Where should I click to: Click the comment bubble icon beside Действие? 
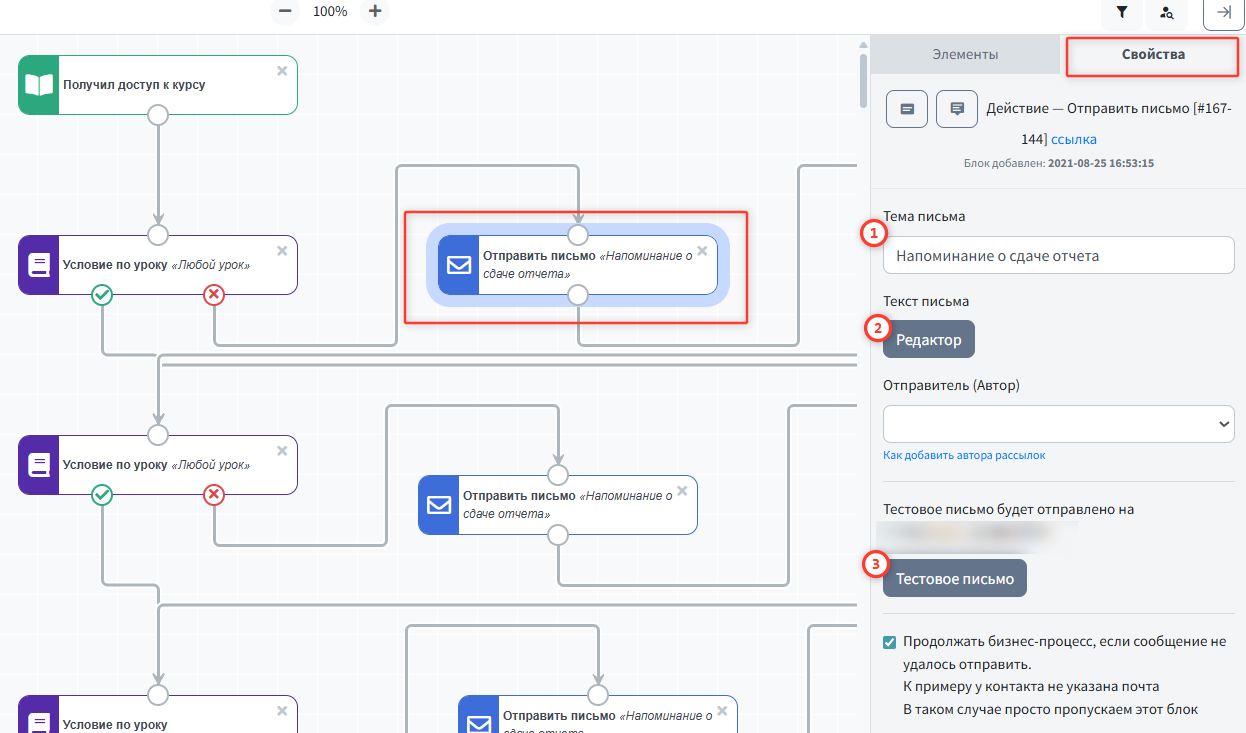[x=957, y=109]
